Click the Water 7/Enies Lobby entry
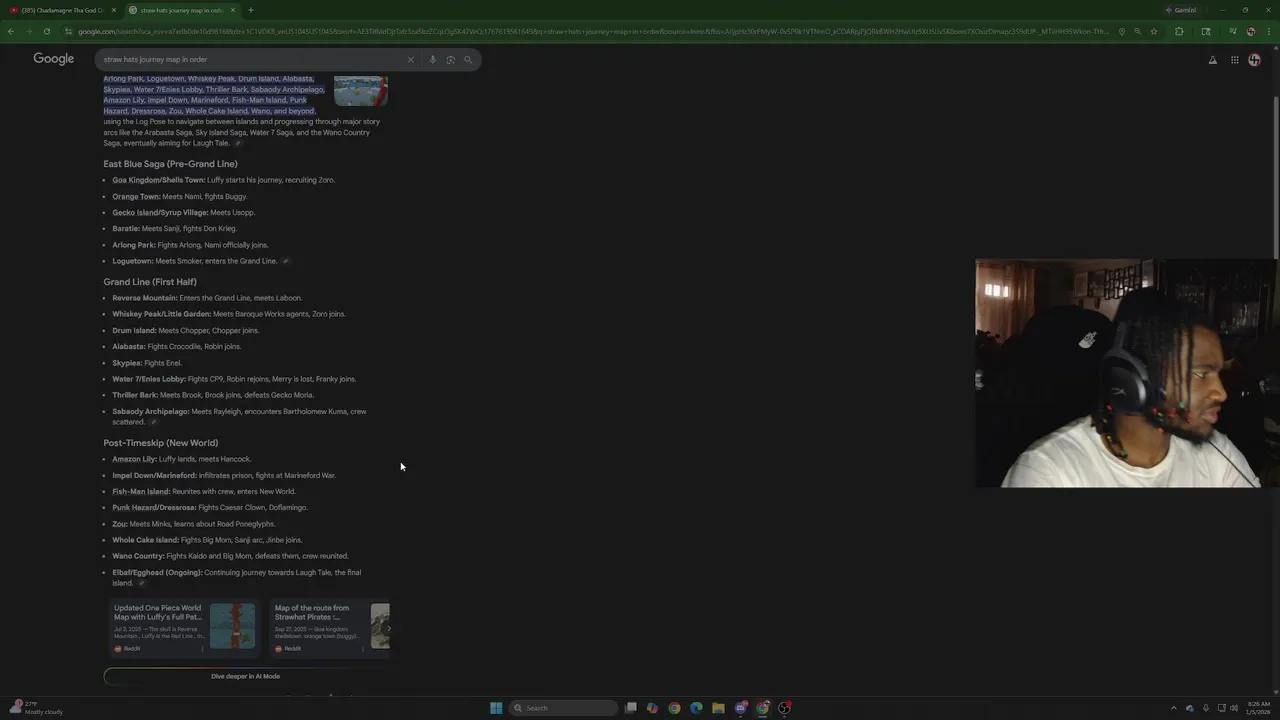 tap(234, 379)
